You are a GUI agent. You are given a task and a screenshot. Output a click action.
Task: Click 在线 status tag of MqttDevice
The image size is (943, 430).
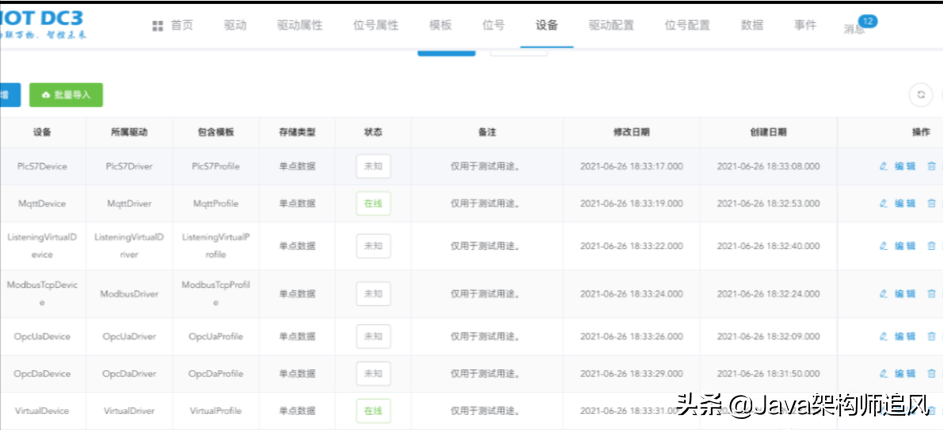373,203
